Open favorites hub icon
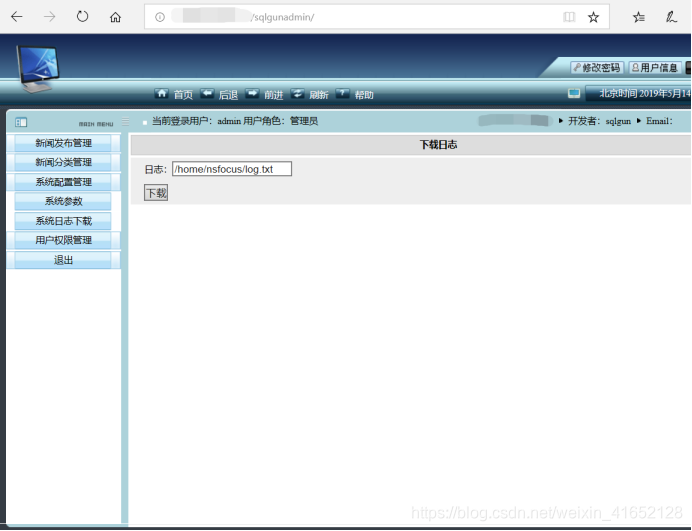This screenshot has width=692, height=531. (x=638, y=17)
